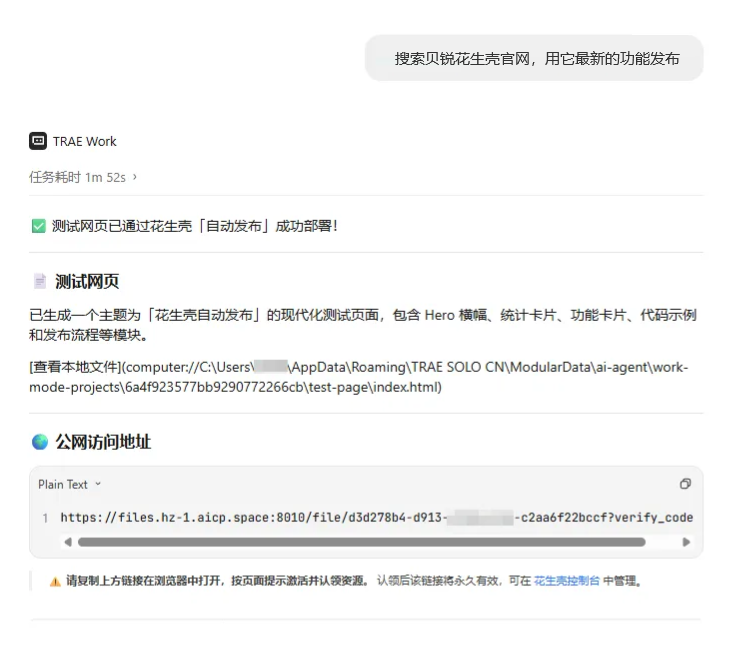This screenshot has height=648, width=731.
Task: Copy the code block with copy icon
Action: coord(685,484)
